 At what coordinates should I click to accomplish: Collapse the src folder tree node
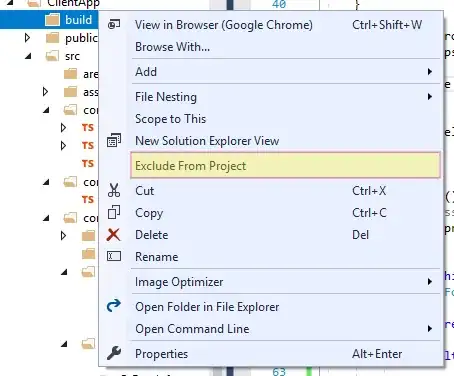(x=28, y=56)
